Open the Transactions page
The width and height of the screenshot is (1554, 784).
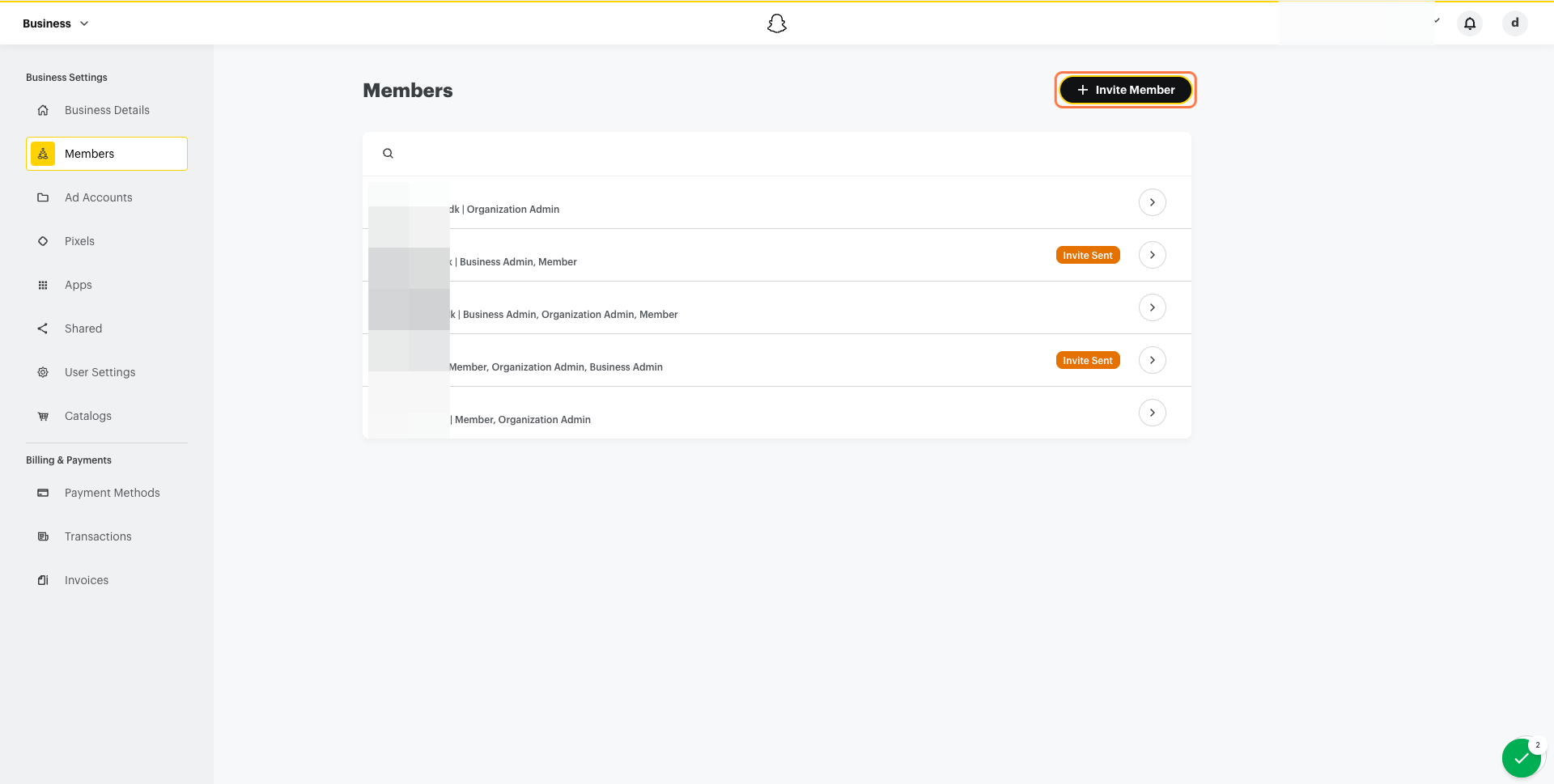click(107, 536)
